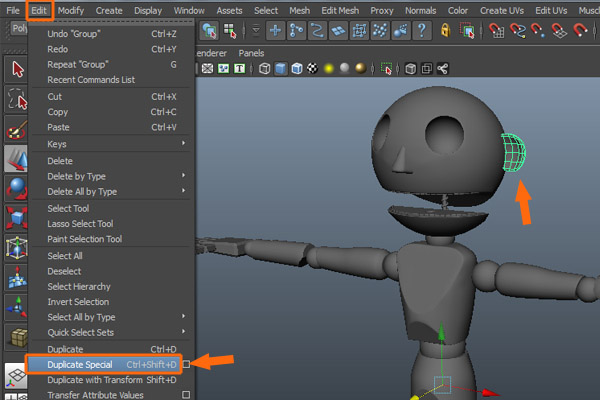Click the selected ear wireframe mesh
Screen dimensions: 600x400
[514, 154]
